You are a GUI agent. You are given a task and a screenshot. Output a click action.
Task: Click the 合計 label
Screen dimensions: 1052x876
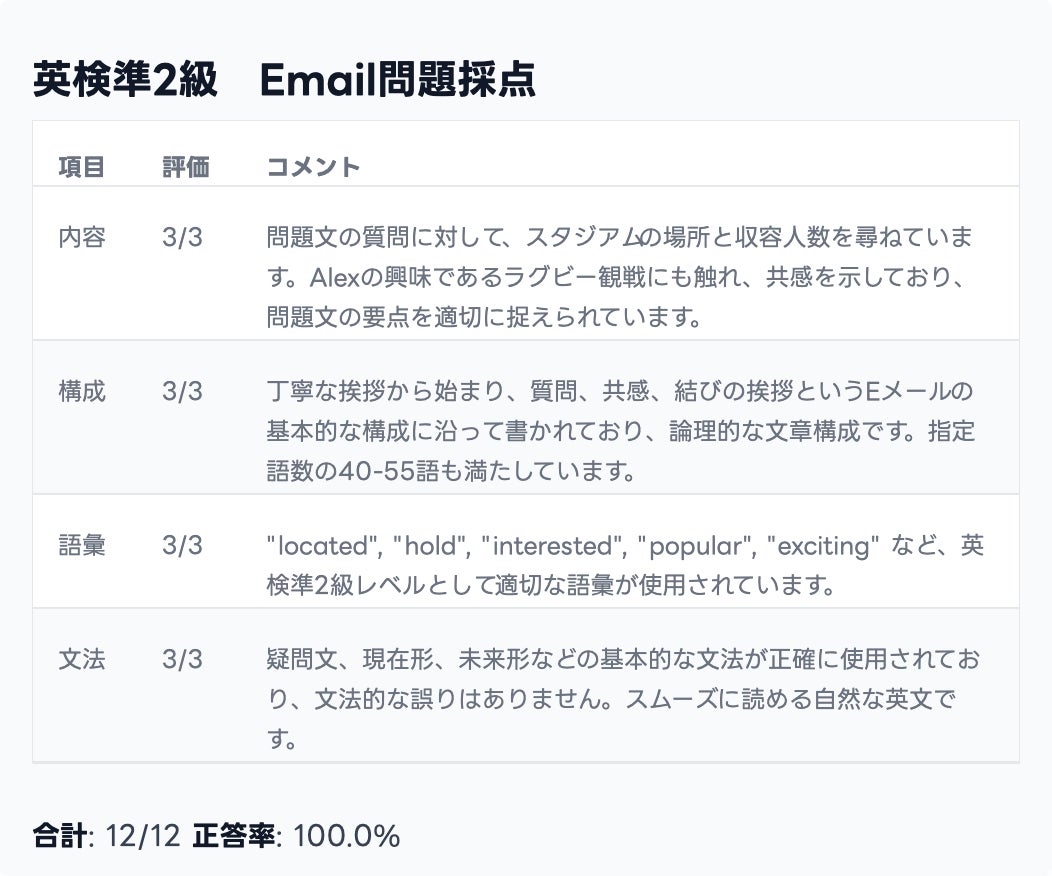point(59,836)
